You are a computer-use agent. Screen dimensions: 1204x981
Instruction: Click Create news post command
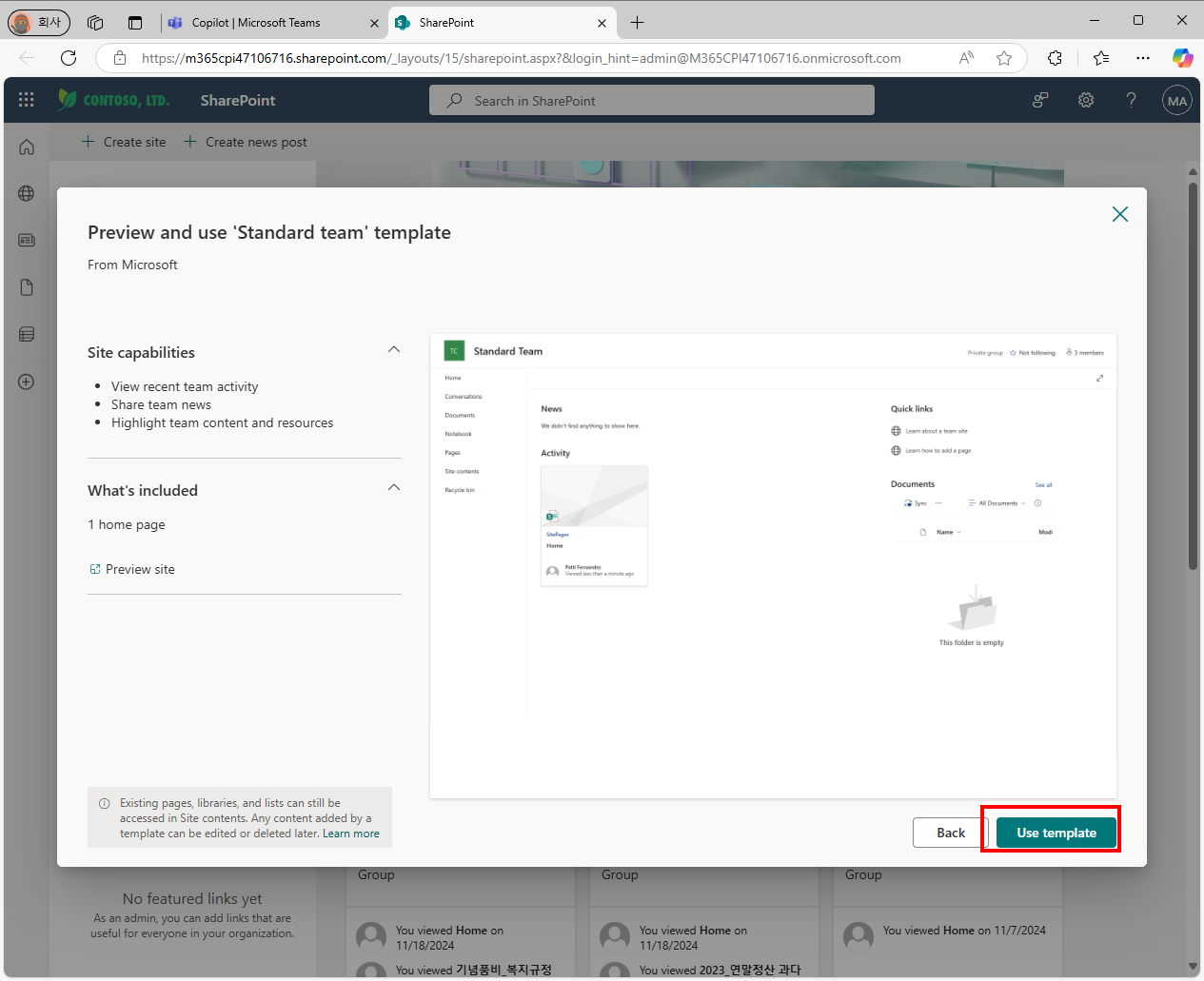(246, 142)
